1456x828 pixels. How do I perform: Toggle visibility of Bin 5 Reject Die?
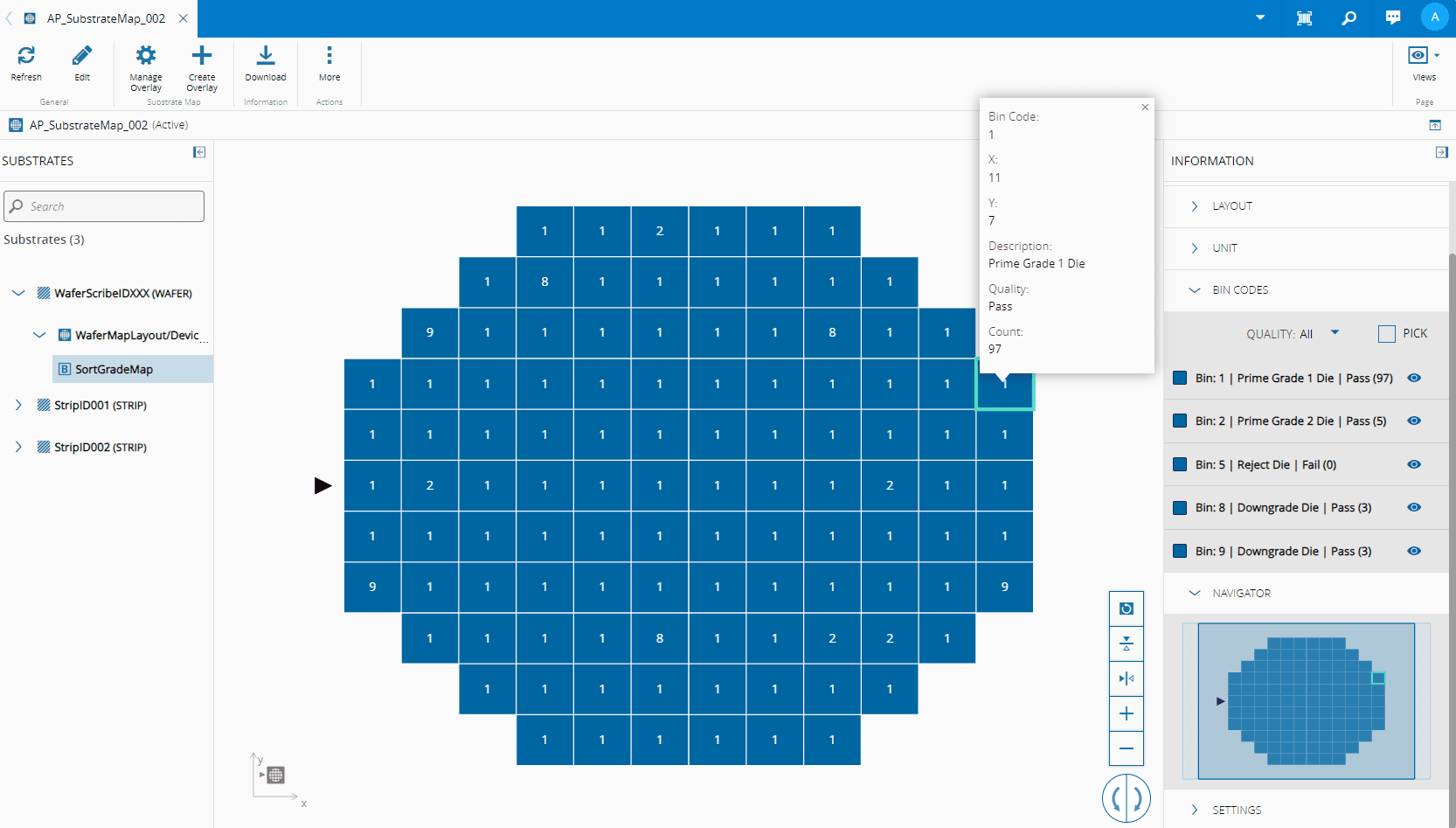[x=1414, y=464]
